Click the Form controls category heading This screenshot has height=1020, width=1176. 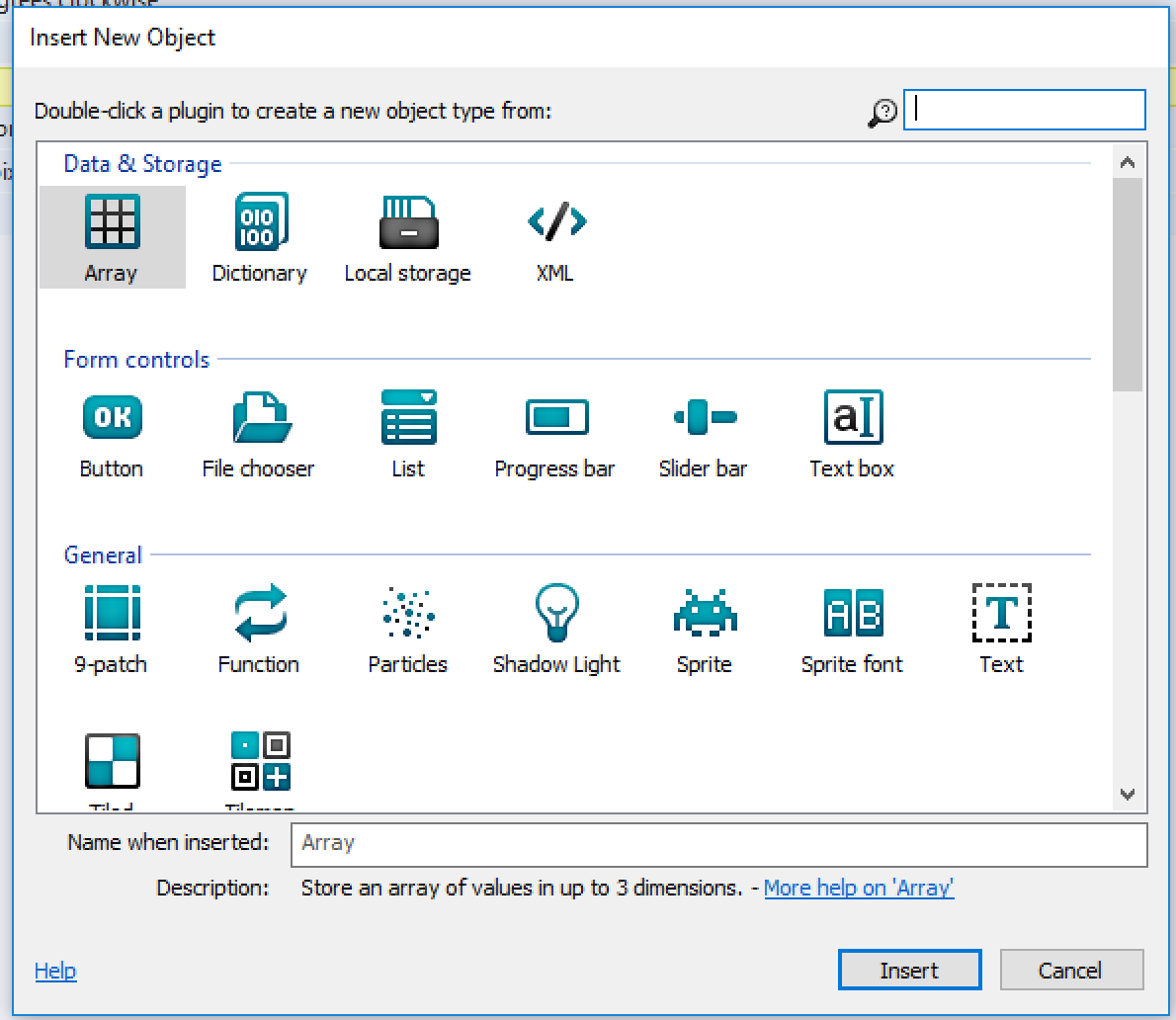click(x=136, y=359)
